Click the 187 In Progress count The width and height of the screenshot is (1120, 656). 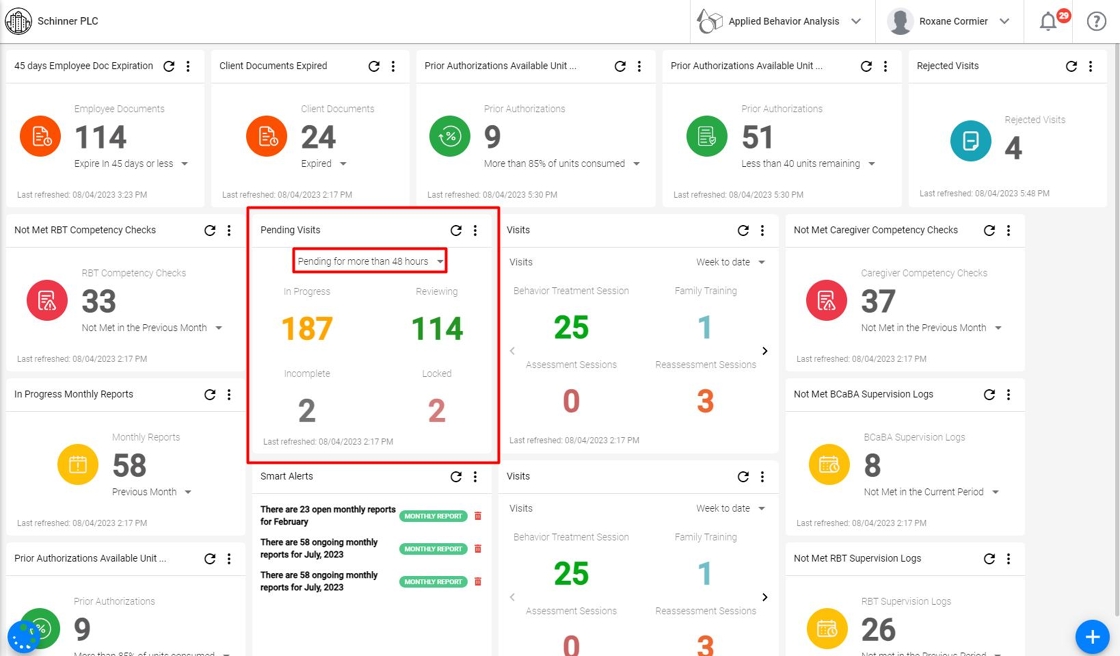pyautogui.click(x=307, y=329)
